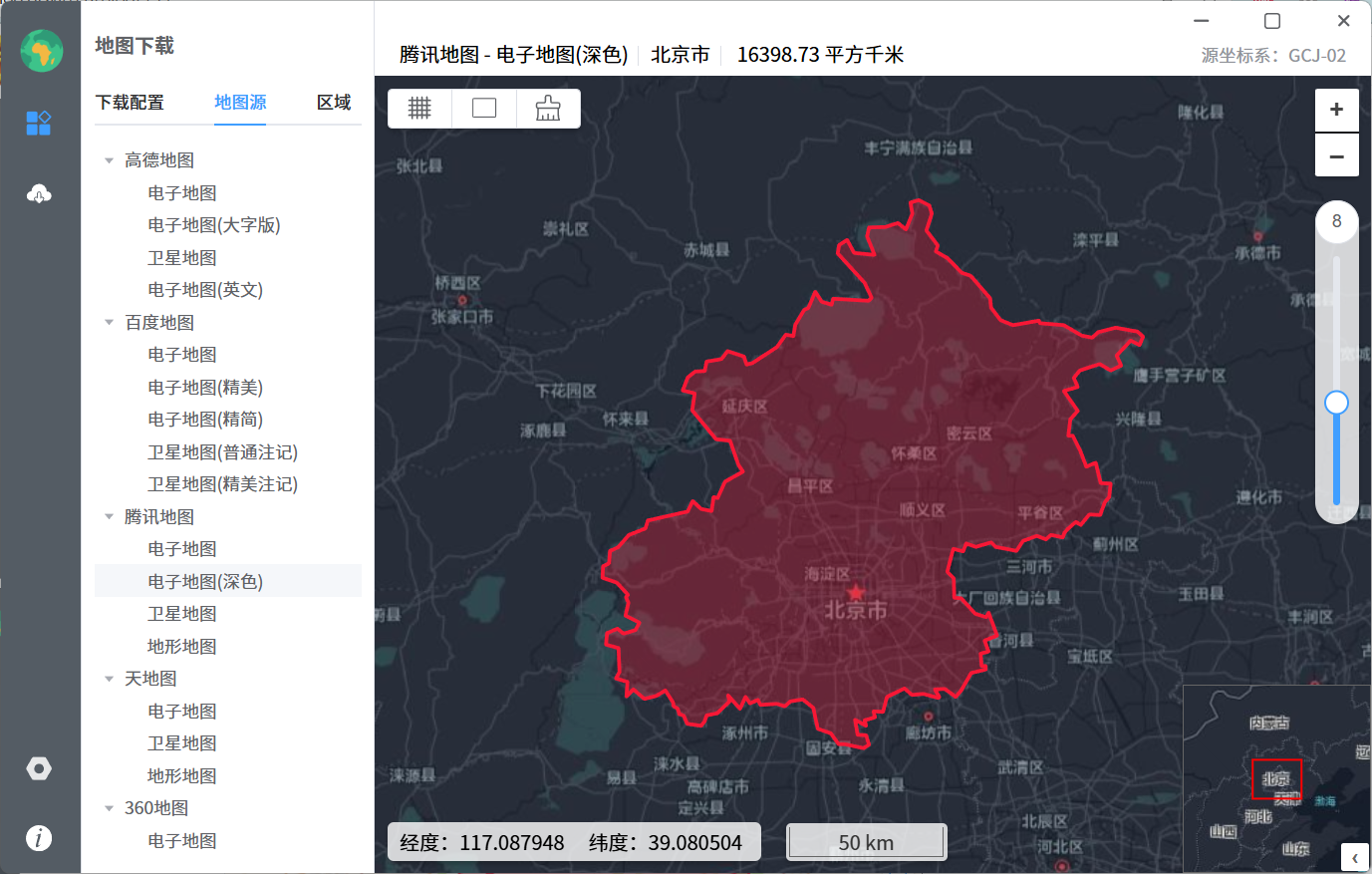Select the grid tile display tool
The width and height of the screenshot is (1372, 874).
pyautogui.click(x=419, y=108)
